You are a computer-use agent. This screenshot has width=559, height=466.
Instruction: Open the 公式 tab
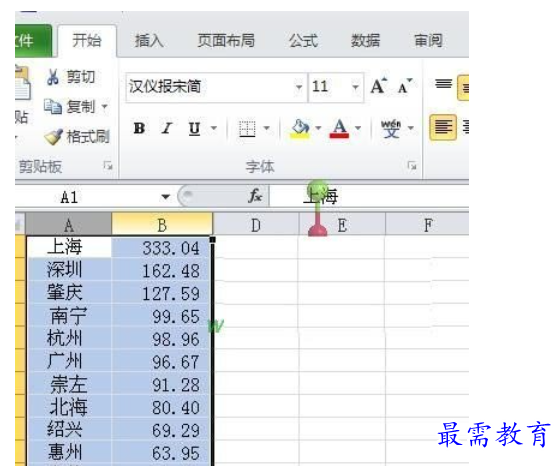pyautogui.click(x=303, y=41)
